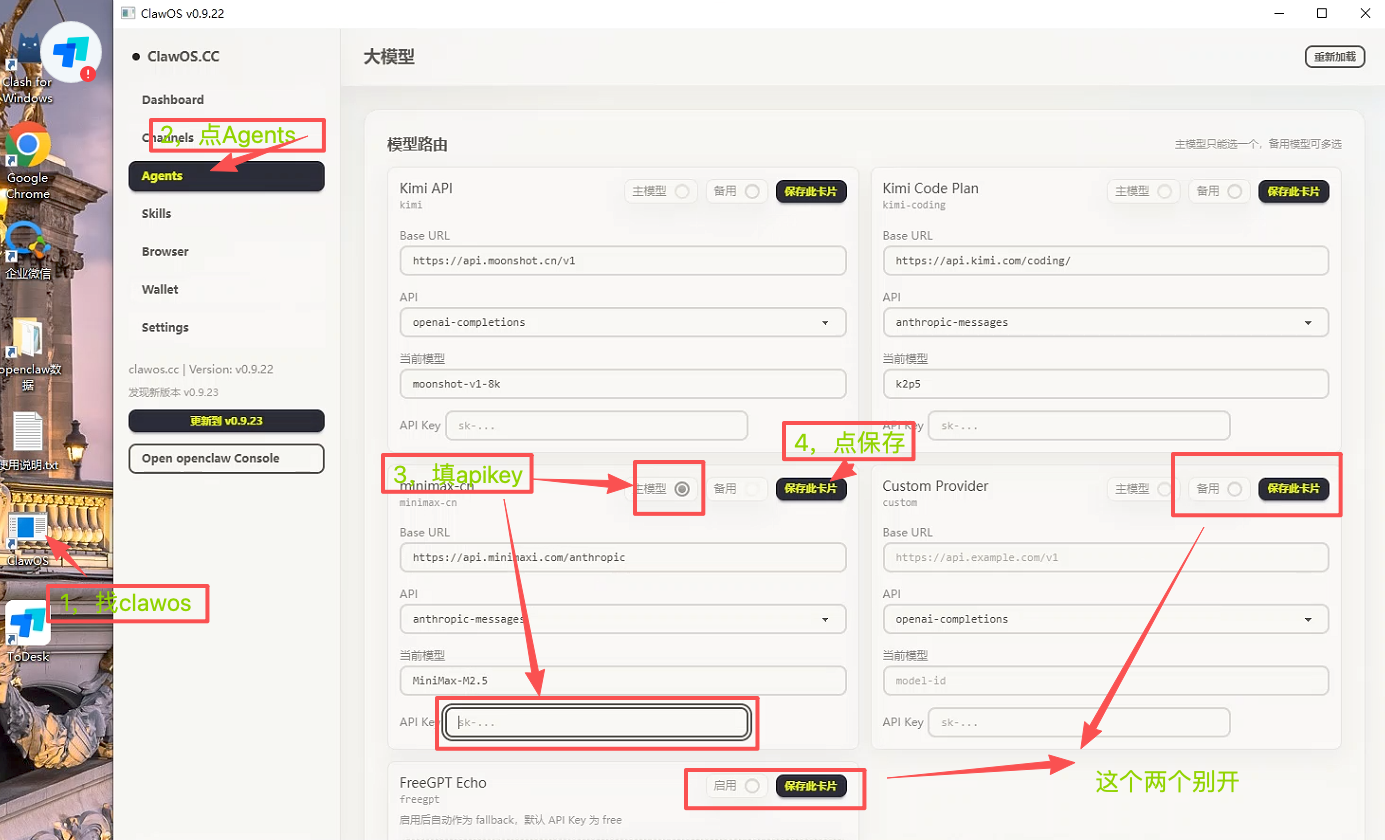Click the 更新到 v0.9.23 update button
This screenshot has width=1385, height=840.
[226, 421]
